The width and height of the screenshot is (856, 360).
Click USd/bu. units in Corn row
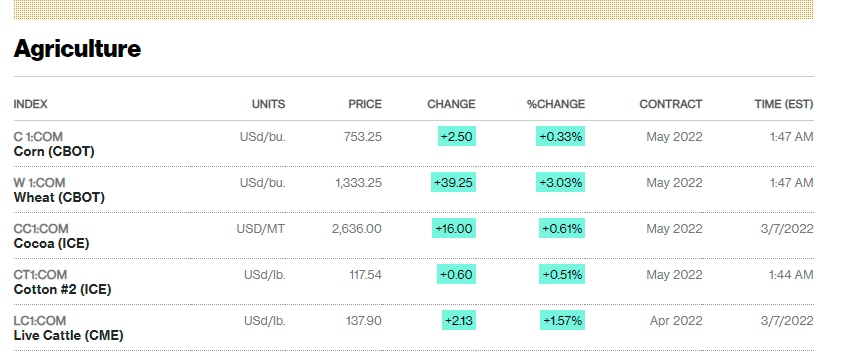(x=263, y=137)
